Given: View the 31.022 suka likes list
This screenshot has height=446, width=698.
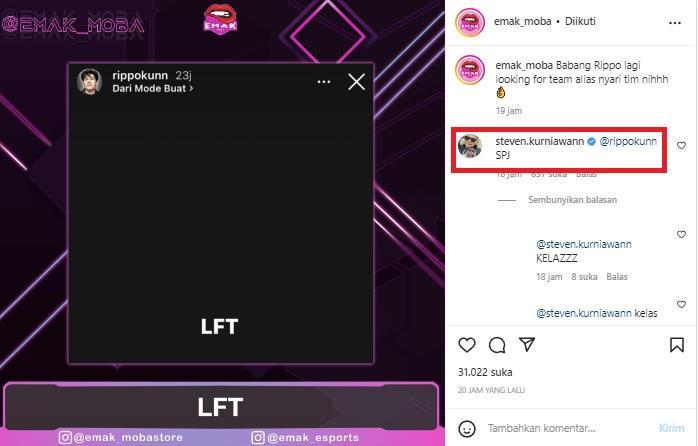Looking at the screenshot, I should (x=485, y=372).
